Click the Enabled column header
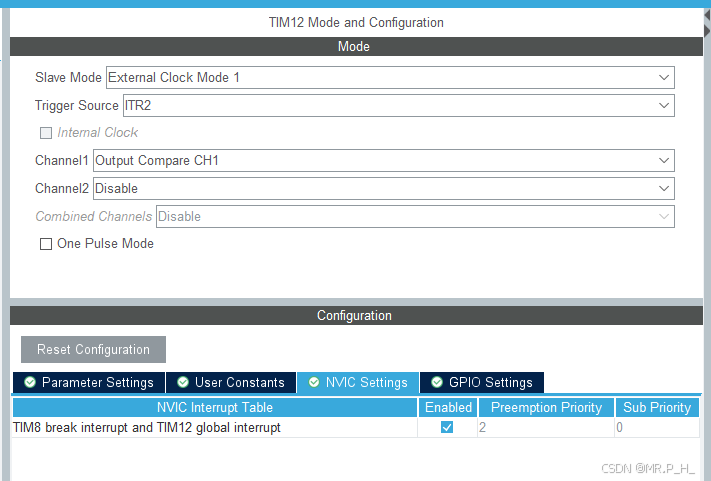This screenshot has height=481, width=711. coord(448,408)
